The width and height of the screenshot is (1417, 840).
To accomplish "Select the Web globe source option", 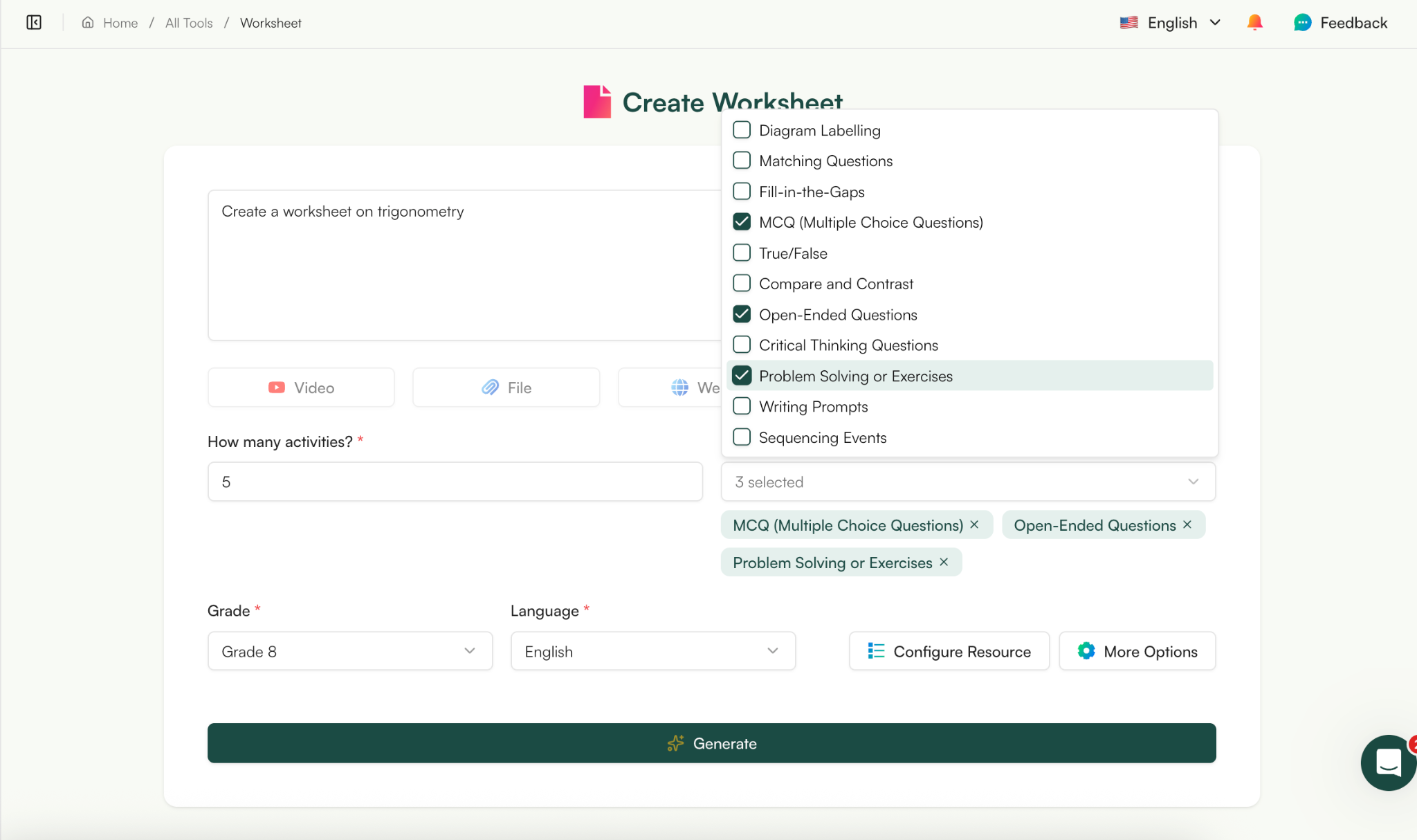I will tap(679, 387).
